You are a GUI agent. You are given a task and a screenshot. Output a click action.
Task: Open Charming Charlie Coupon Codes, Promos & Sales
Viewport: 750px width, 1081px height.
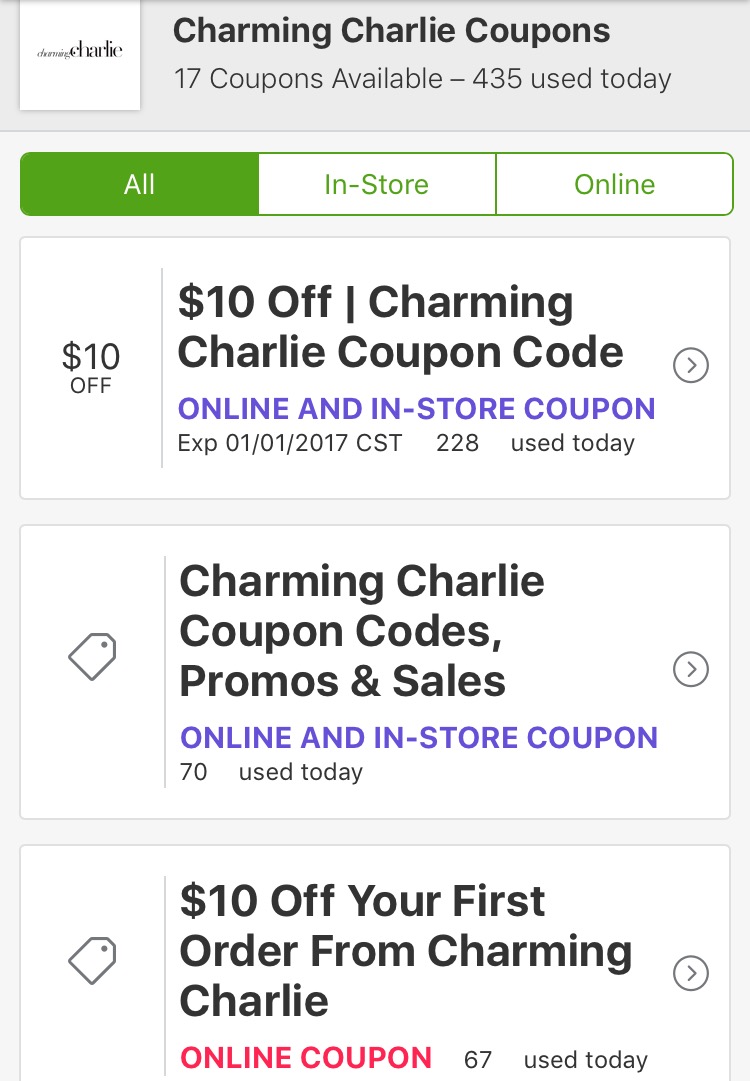tap(362, 631)
